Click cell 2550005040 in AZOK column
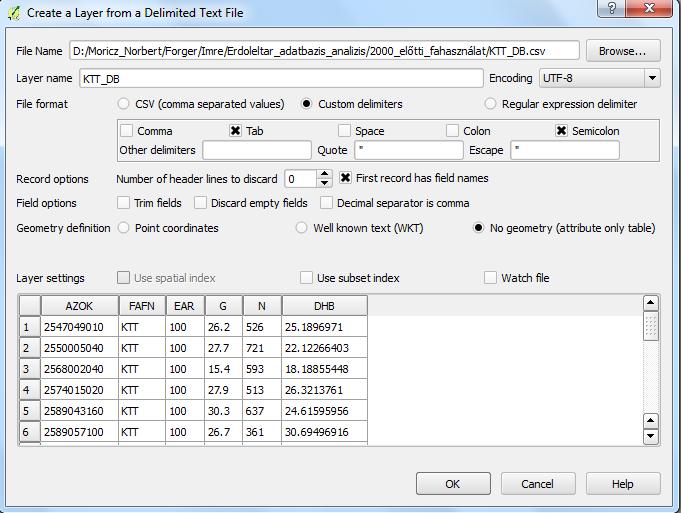681x513 pixels. tap(79, 348)
